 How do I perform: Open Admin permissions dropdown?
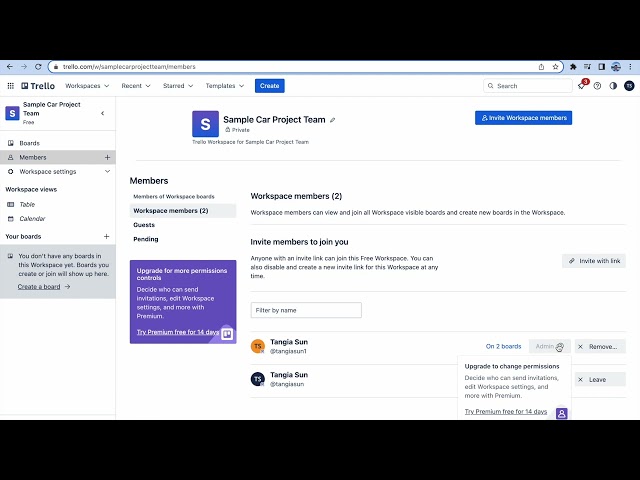[x=549, y=347]
